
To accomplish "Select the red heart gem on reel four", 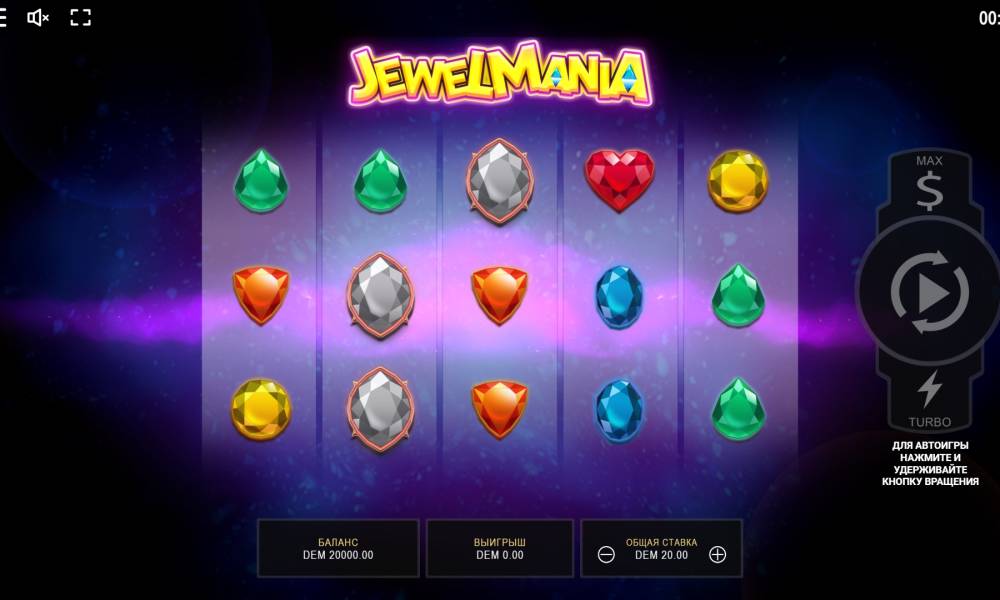I will (x=619, y=180).
